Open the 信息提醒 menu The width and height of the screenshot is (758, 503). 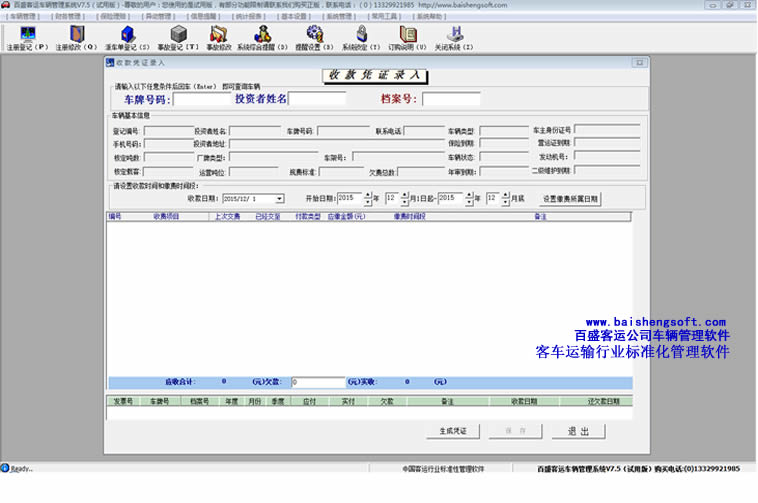(x=204, y=16)
